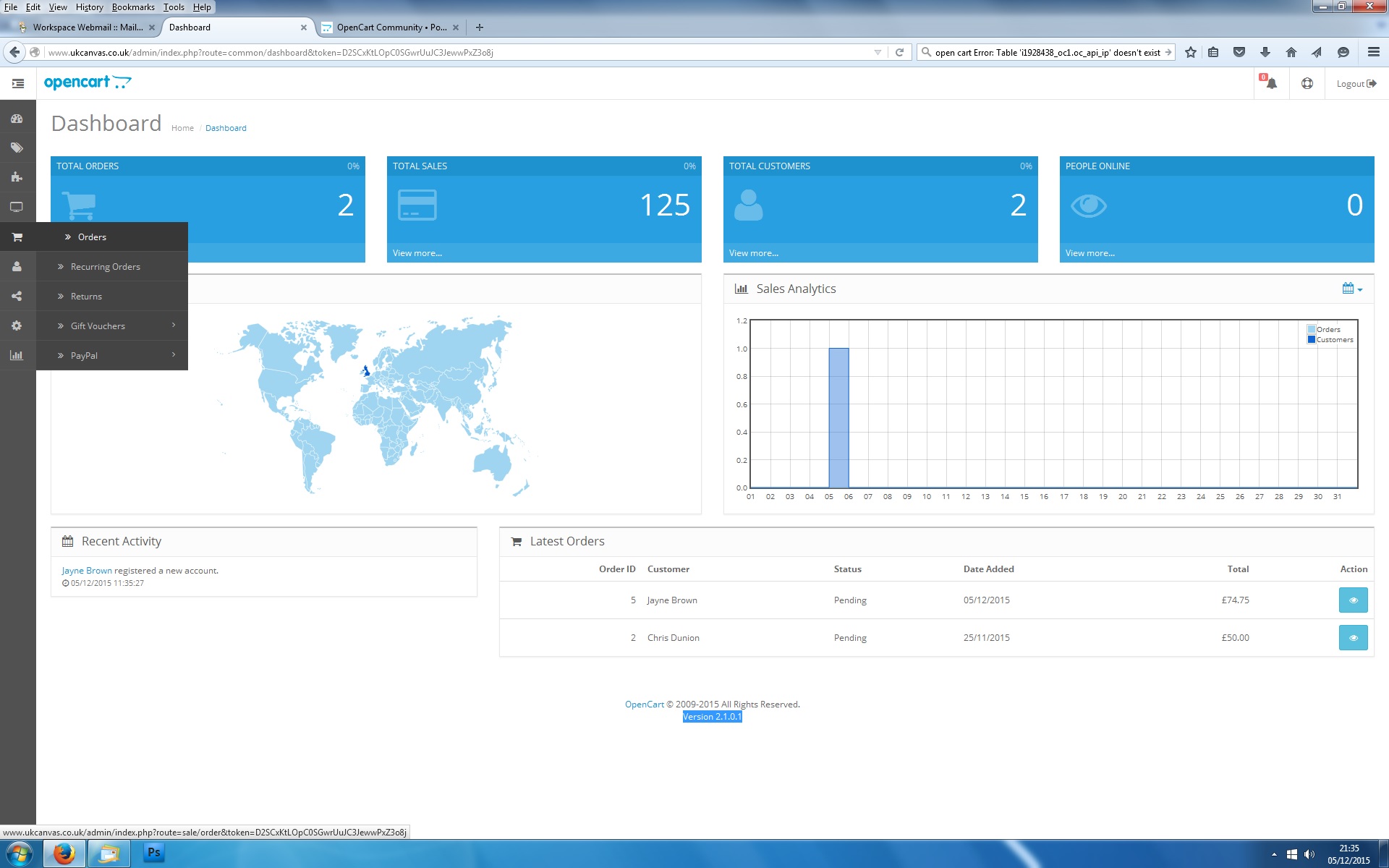
Task: View order 5 from Jayne Brown
Action: point(1353,600)
